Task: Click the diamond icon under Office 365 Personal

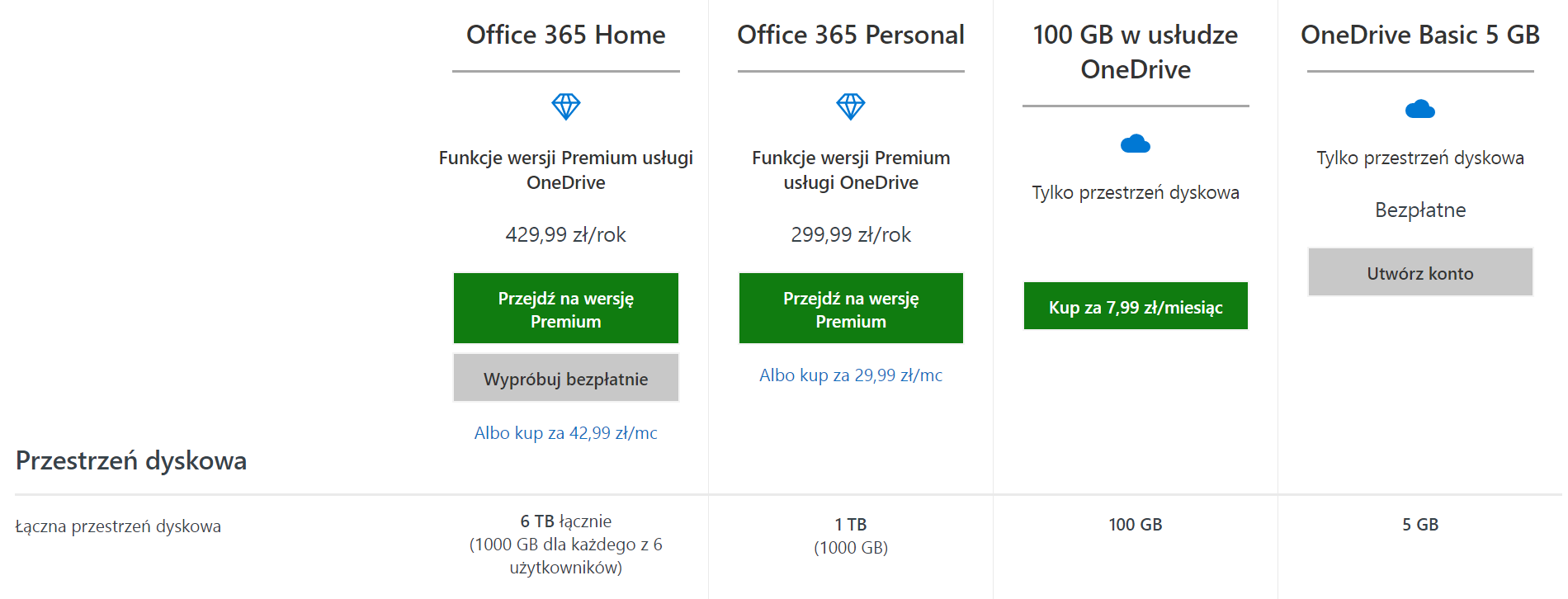Action: pyautogui.click(x=851, y=106)
